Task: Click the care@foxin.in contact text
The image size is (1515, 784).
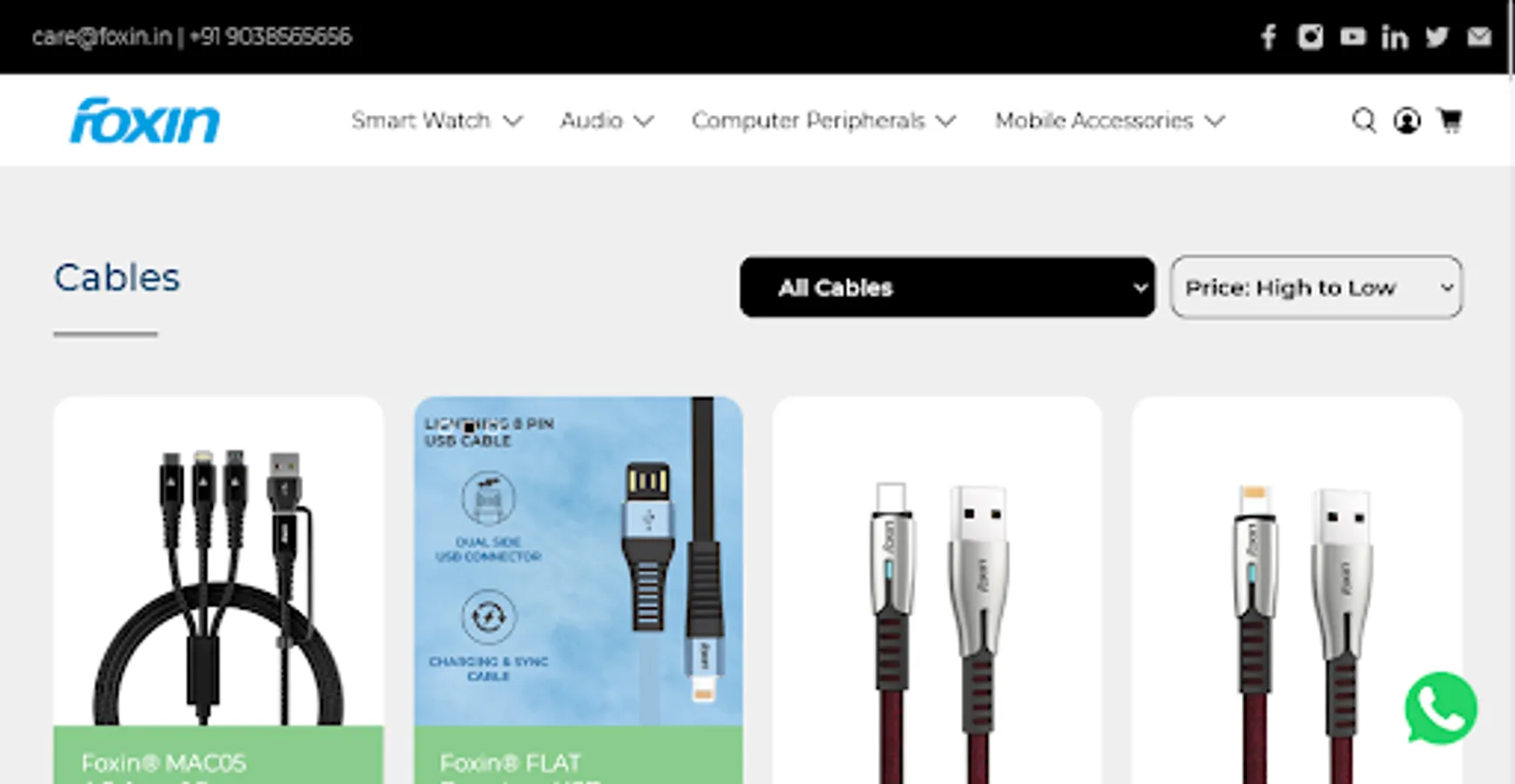Action: [102, 37]
